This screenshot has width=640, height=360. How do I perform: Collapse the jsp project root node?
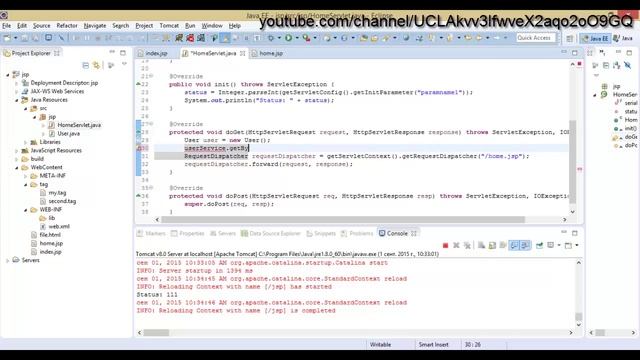tap(8, 75)
